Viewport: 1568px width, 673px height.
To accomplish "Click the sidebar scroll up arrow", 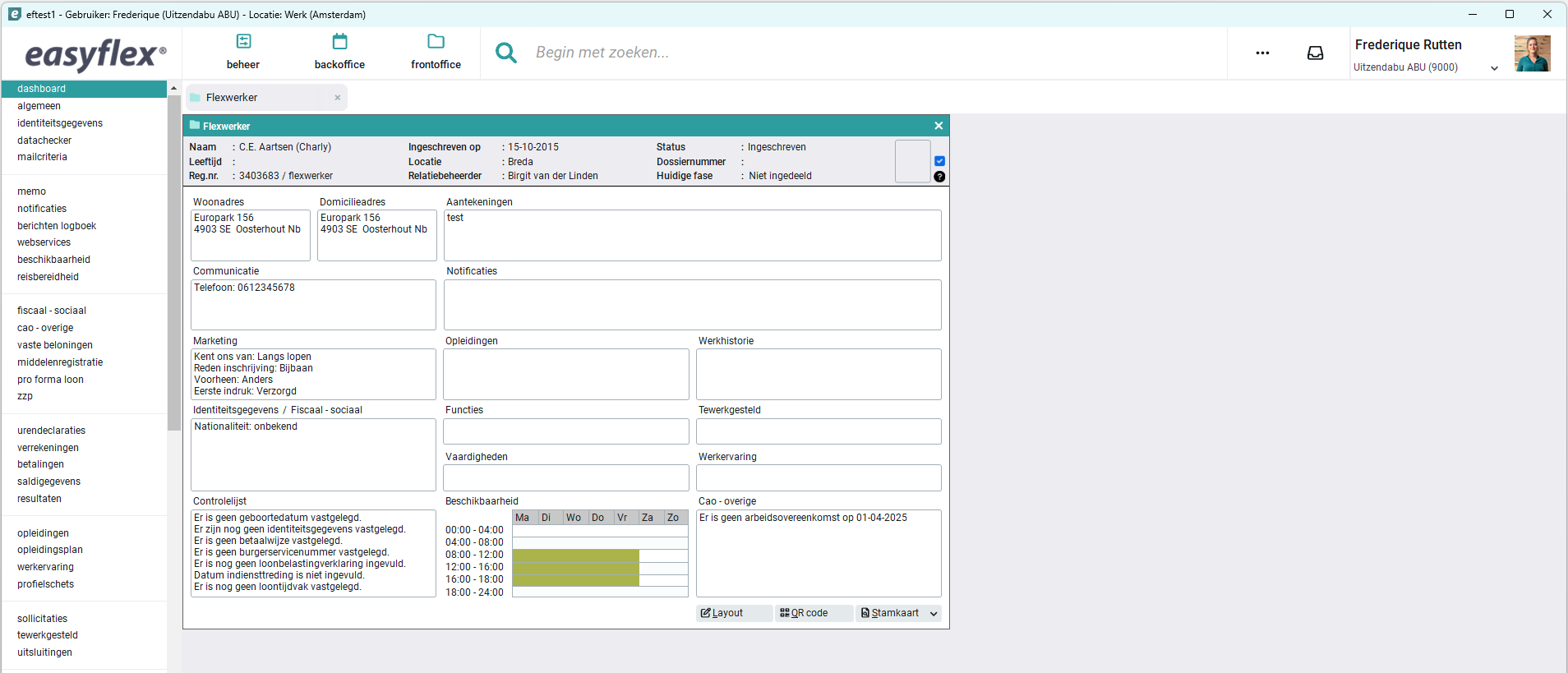I will [x=173, y=88].
